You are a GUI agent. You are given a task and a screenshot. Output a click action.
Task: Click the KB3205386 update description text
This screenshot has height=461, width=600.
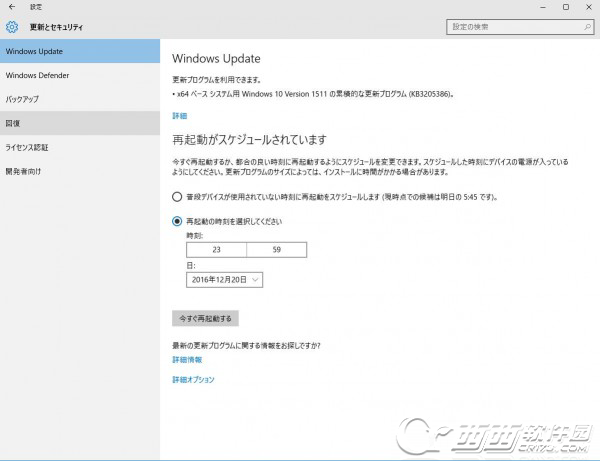click(313, 94)
